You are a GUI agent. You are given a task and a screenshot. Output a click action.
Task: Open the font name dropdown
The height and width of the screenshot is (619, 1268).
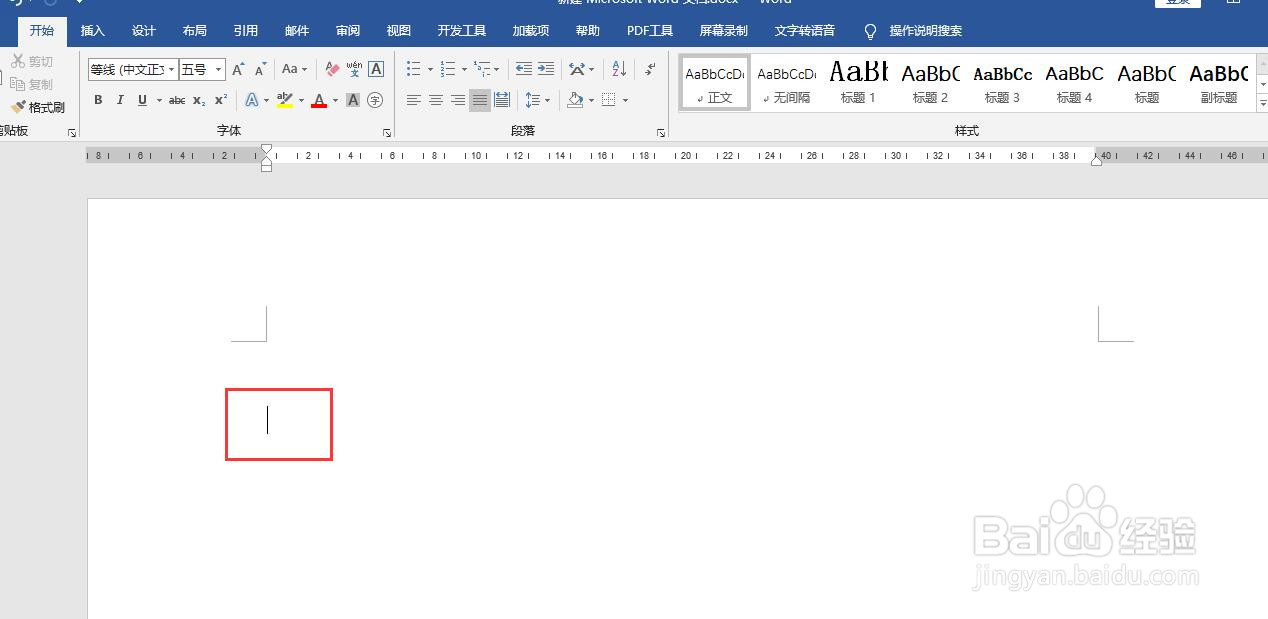172,69
